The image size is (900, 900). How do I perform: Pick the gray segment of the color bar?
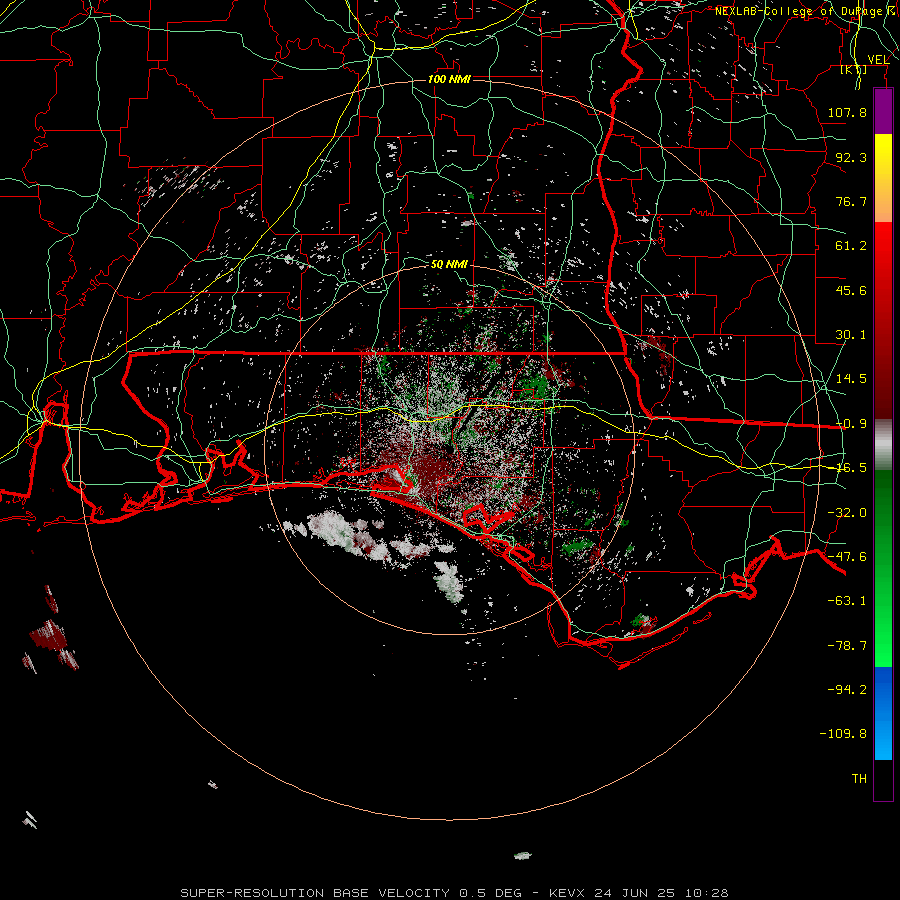[x=883, y=445]
